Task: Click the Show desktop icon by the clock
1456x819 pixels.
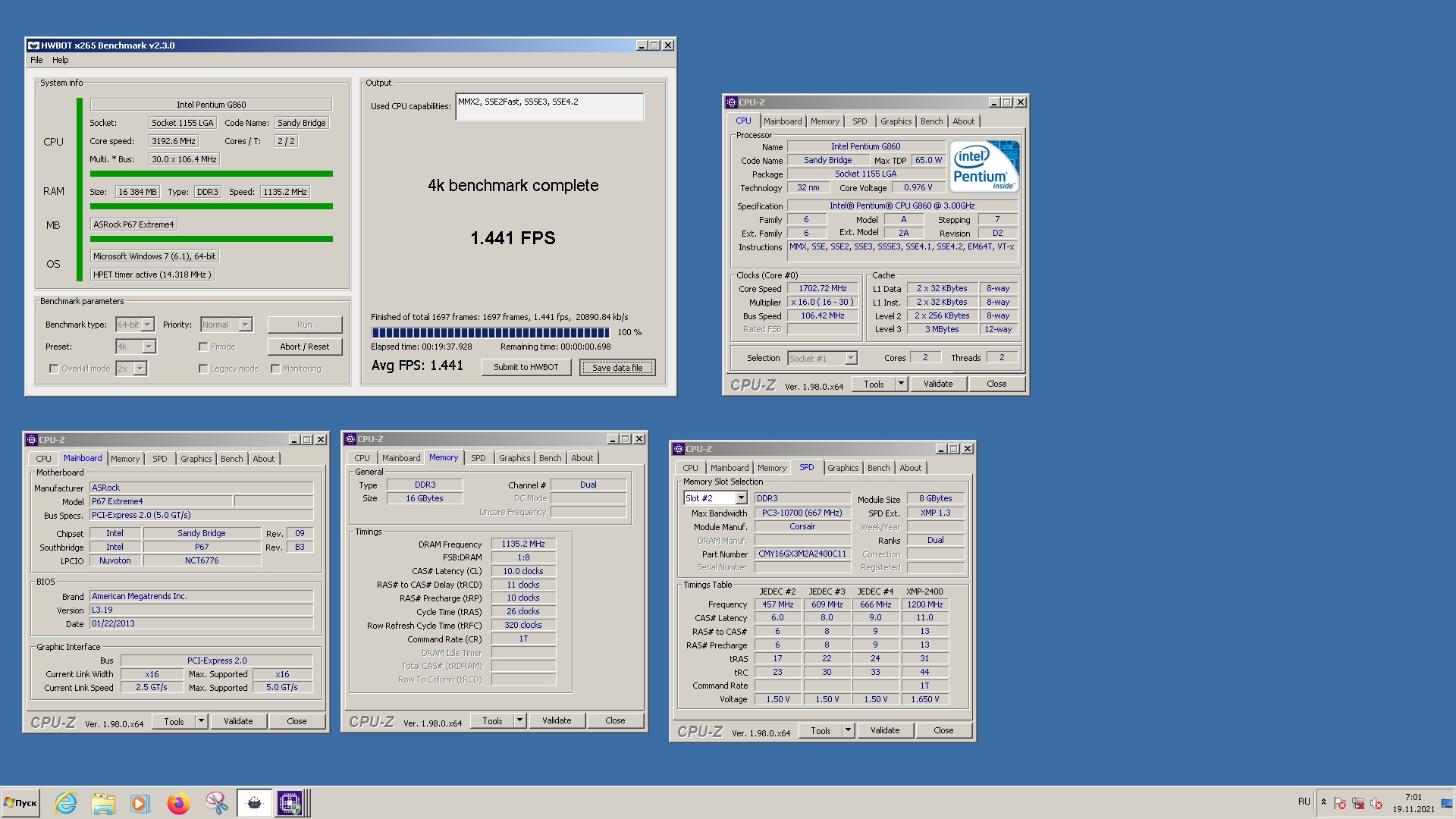Action: 1447,802
